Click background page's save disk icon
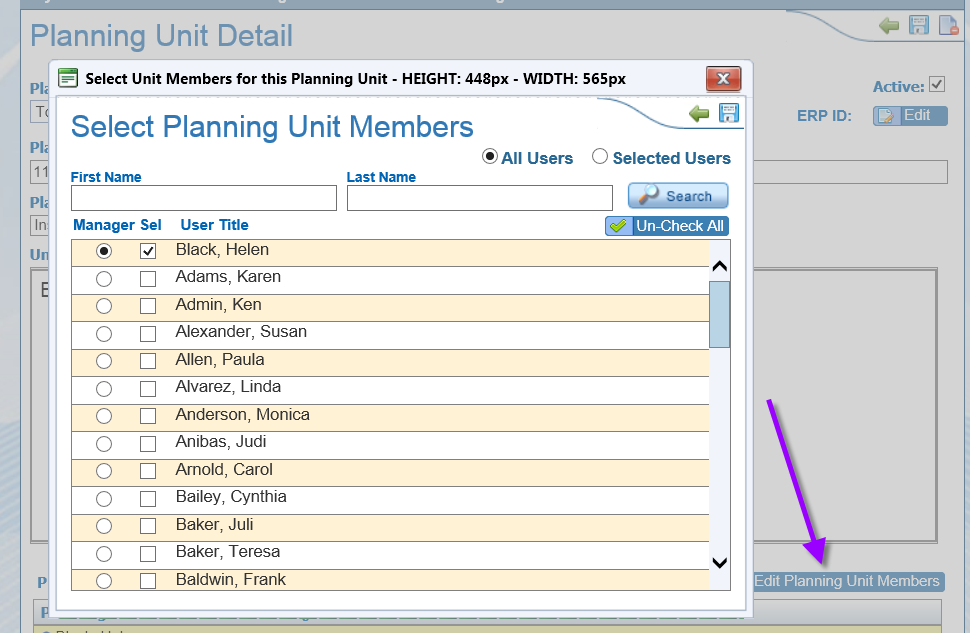 (919, 25)
